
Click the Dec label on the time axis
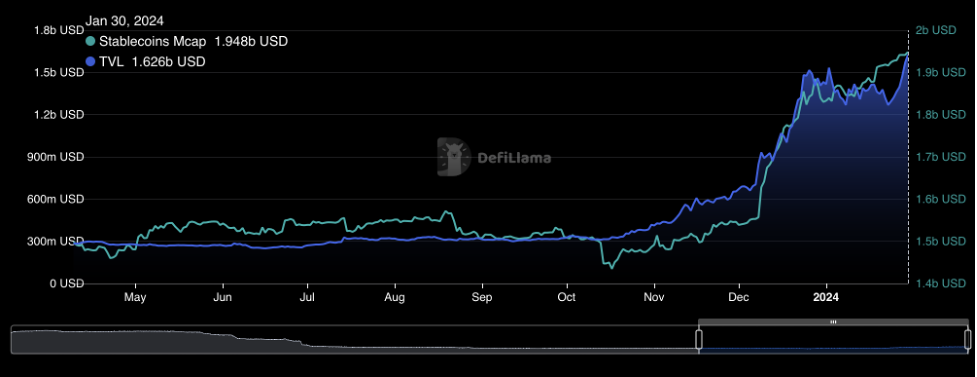pos(739,297)
